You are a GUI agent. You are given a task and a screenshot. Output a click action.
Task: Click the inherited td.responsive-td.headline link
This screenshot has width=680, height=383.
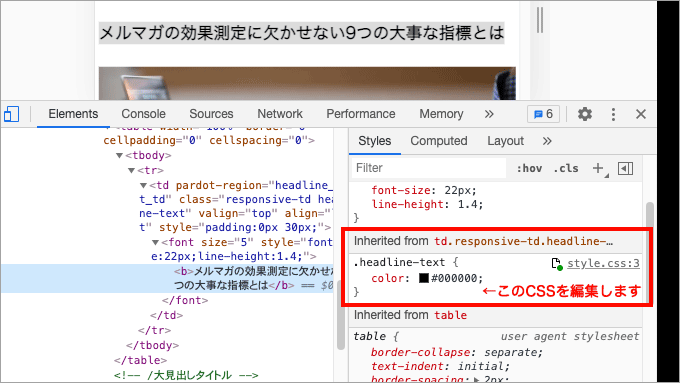(523, 241)
